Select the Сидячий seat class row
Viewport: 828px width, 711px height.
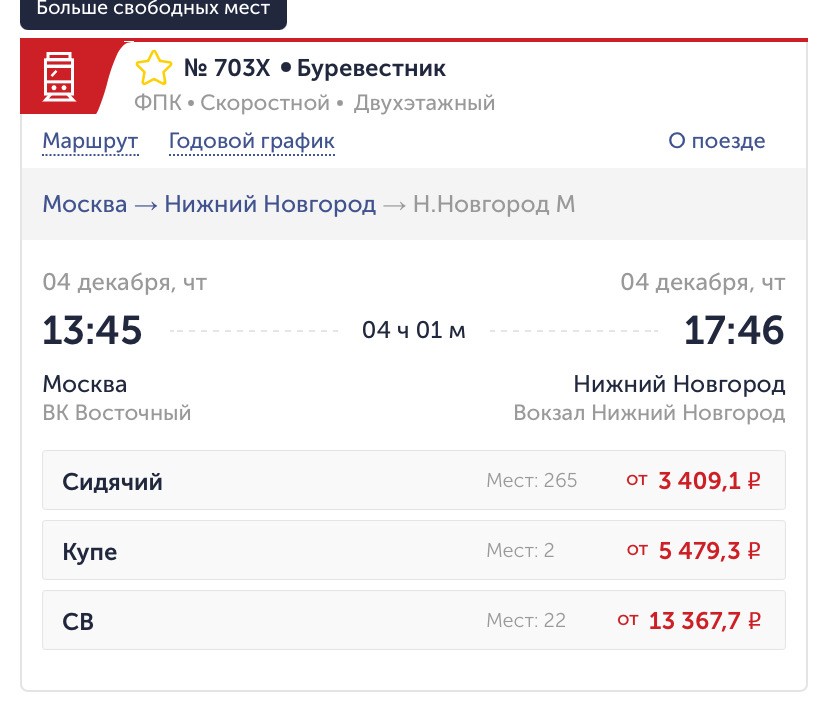[413, 480]
